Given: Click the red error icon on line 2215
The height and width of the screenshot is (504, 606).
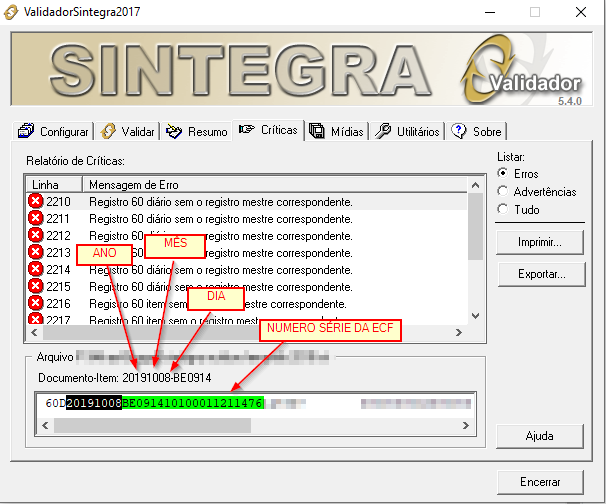Looking at the screenshot, I should 36,286.
